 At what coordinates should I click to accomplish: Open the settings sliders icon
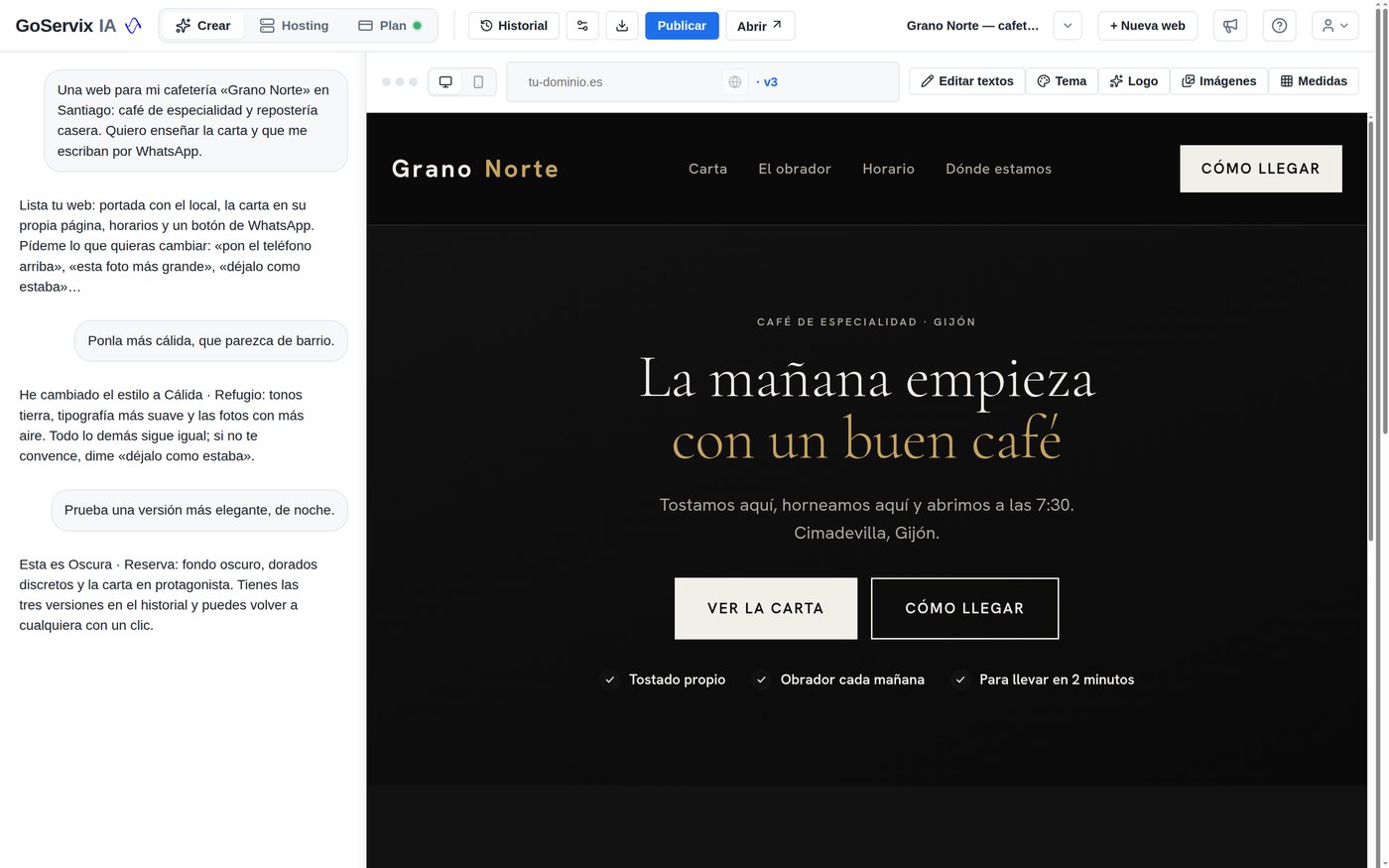[x=582, y=26]
